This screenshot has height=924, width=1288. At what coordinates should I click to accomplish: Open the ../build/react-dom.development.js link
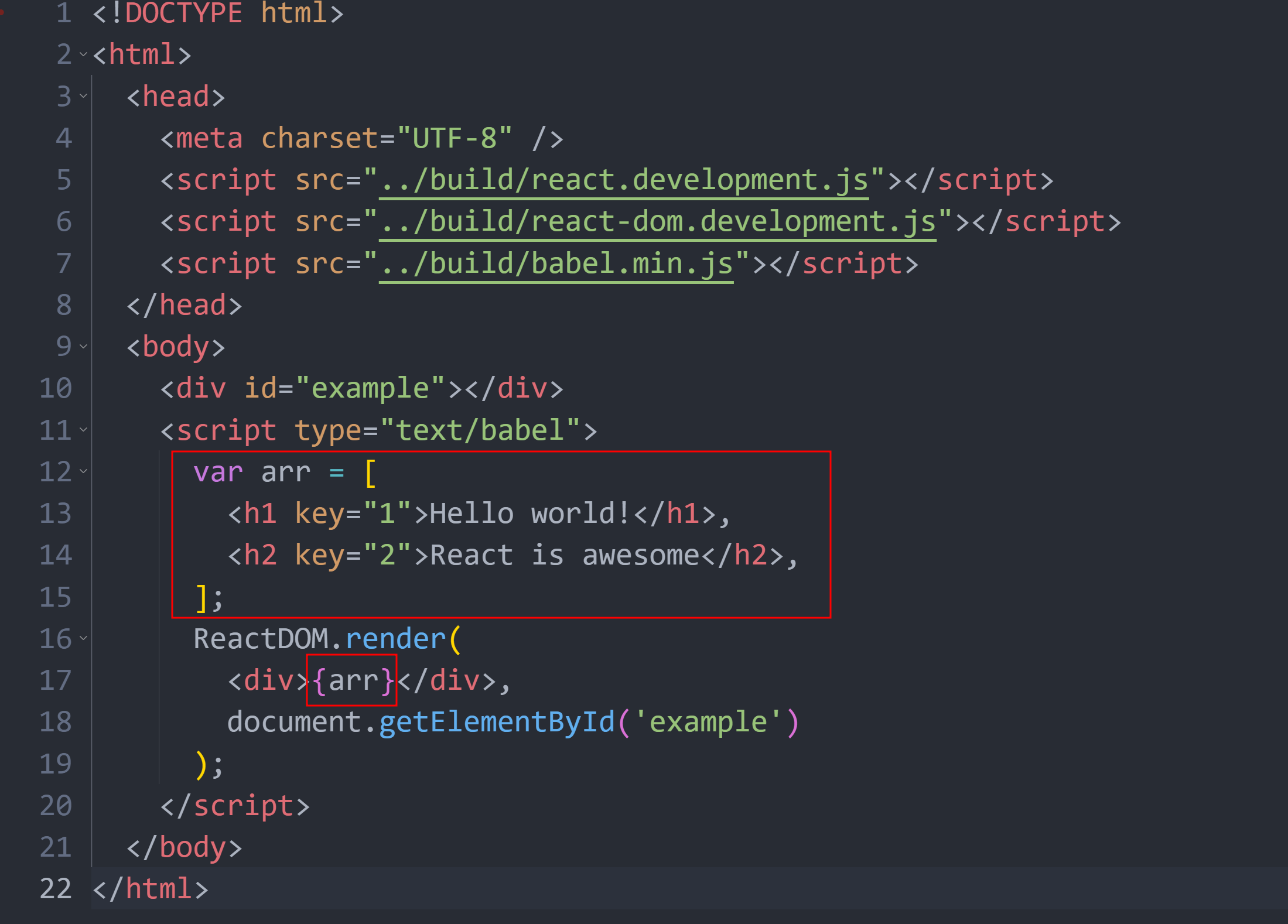click(x=657, y=222)
